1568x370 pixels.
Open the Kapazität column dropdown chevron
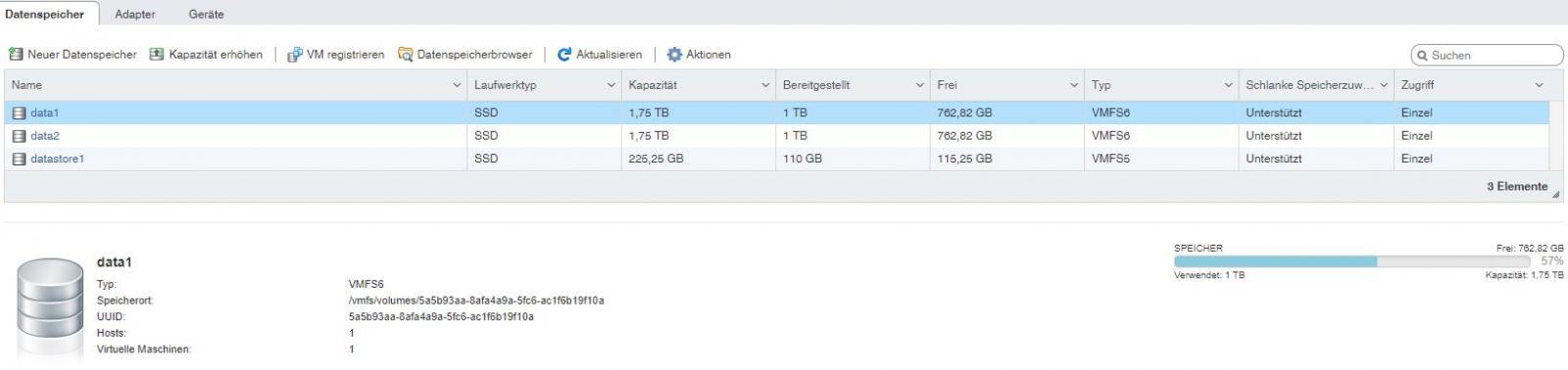click(x=765, y=86)
